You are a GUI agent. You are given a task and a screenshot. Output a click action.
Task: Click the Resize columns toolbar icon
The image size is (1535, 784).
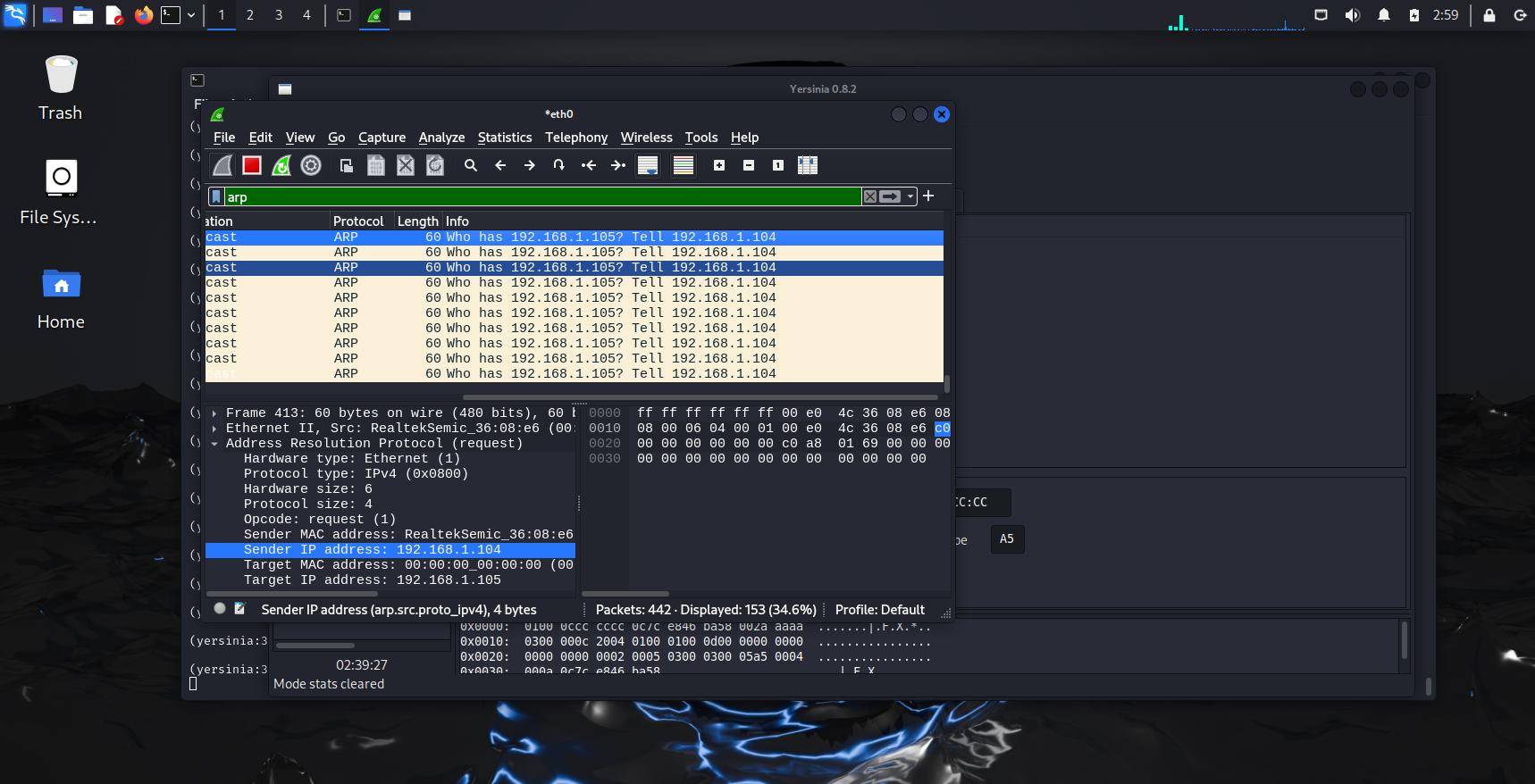click(x=808, y=165)
